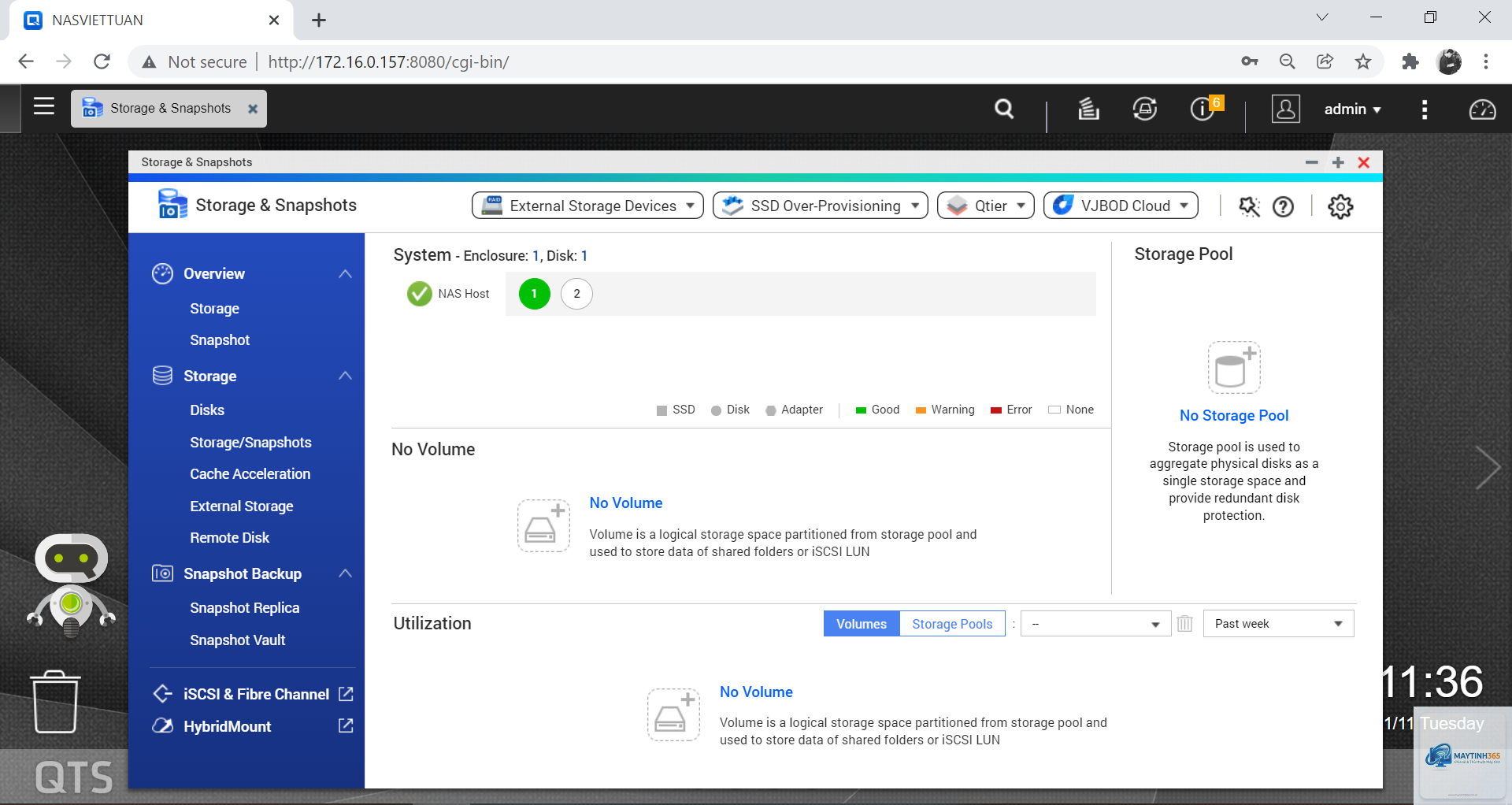Screen dimensions: 1512x805
Task: Click the browser reload button
Action: click(102, 61)
